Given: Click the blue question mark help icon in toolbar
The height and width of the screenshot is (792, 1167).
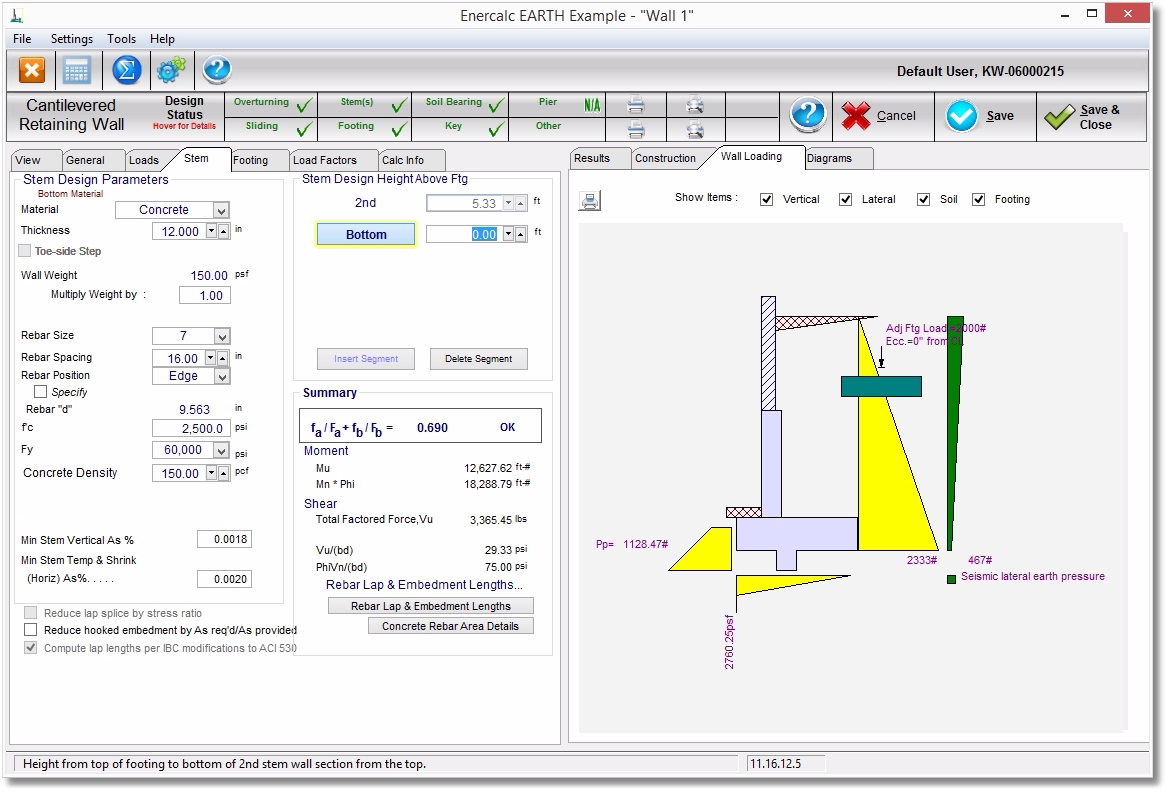Looking at the screenshot, I should pyautogui.click(x=217, y=70).
